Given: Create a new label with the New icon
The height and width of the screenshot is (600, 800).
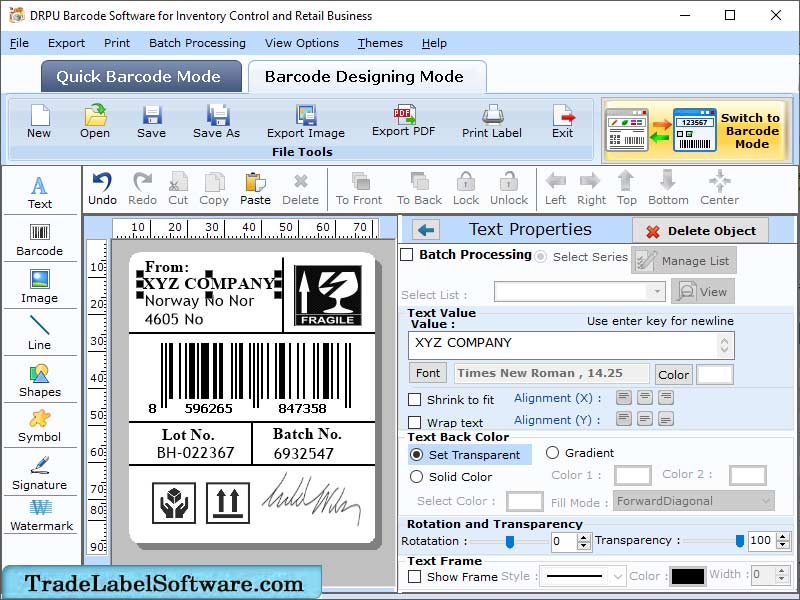Looking at the screenshot, I should (x=38, y=120).
